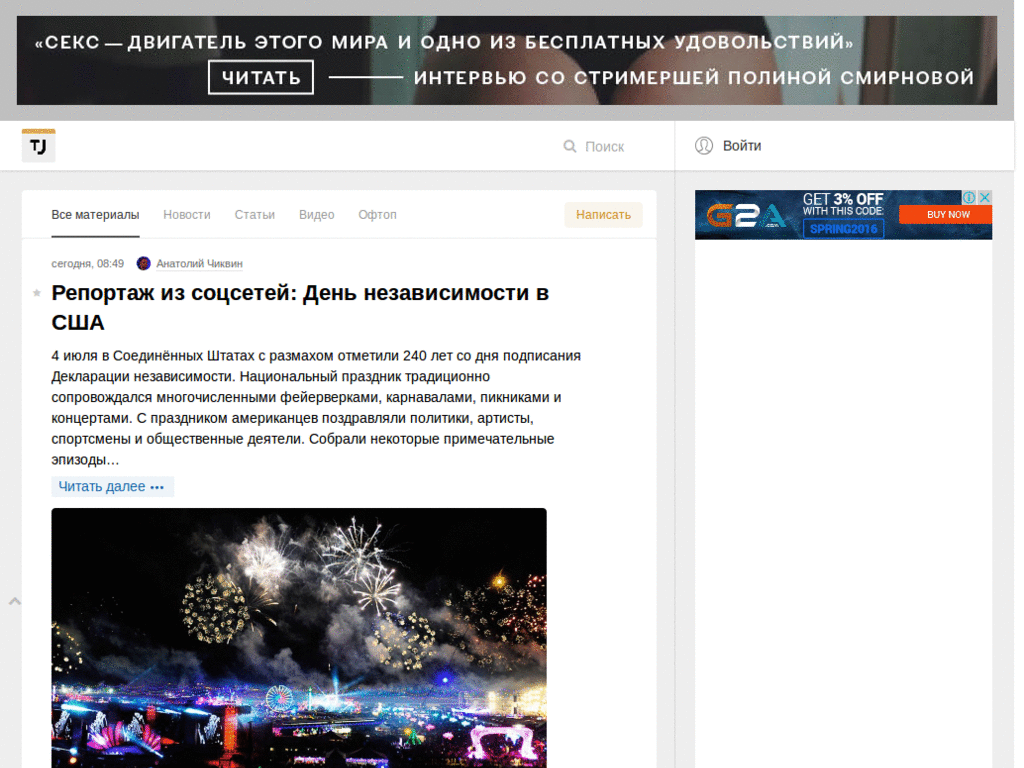Click the profile icon beside Войти
1024x768 pixels.
[704, 145]
